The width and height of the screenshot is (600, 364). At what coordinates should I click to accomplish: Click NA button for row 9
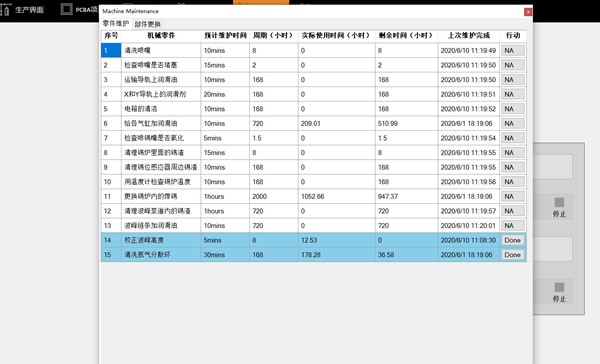click(x=513, y=167)
